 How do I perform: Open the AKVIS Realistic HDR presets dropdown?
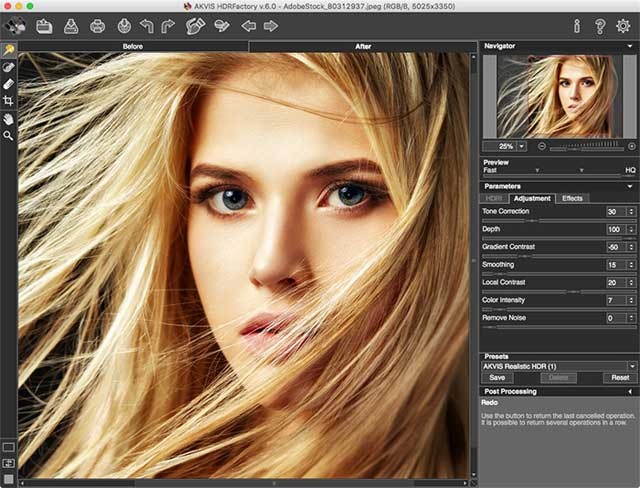(631, 366)
